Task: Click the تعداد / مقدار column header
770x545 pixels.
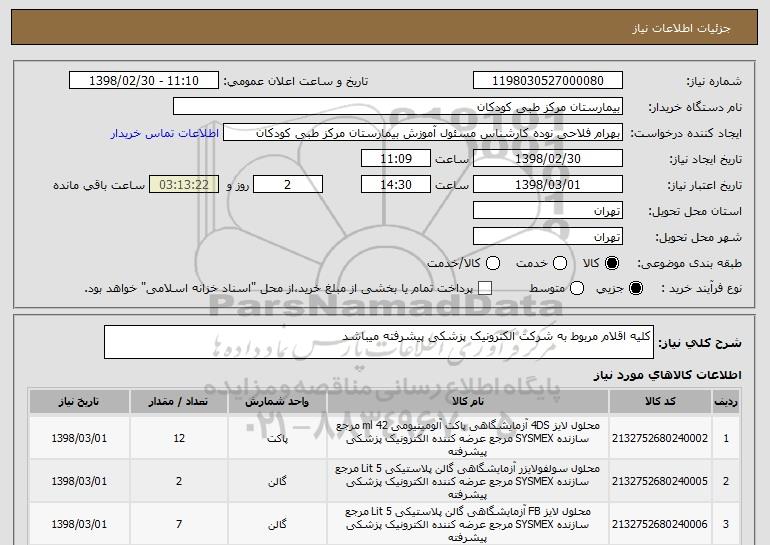Action: tap(179, 402)
